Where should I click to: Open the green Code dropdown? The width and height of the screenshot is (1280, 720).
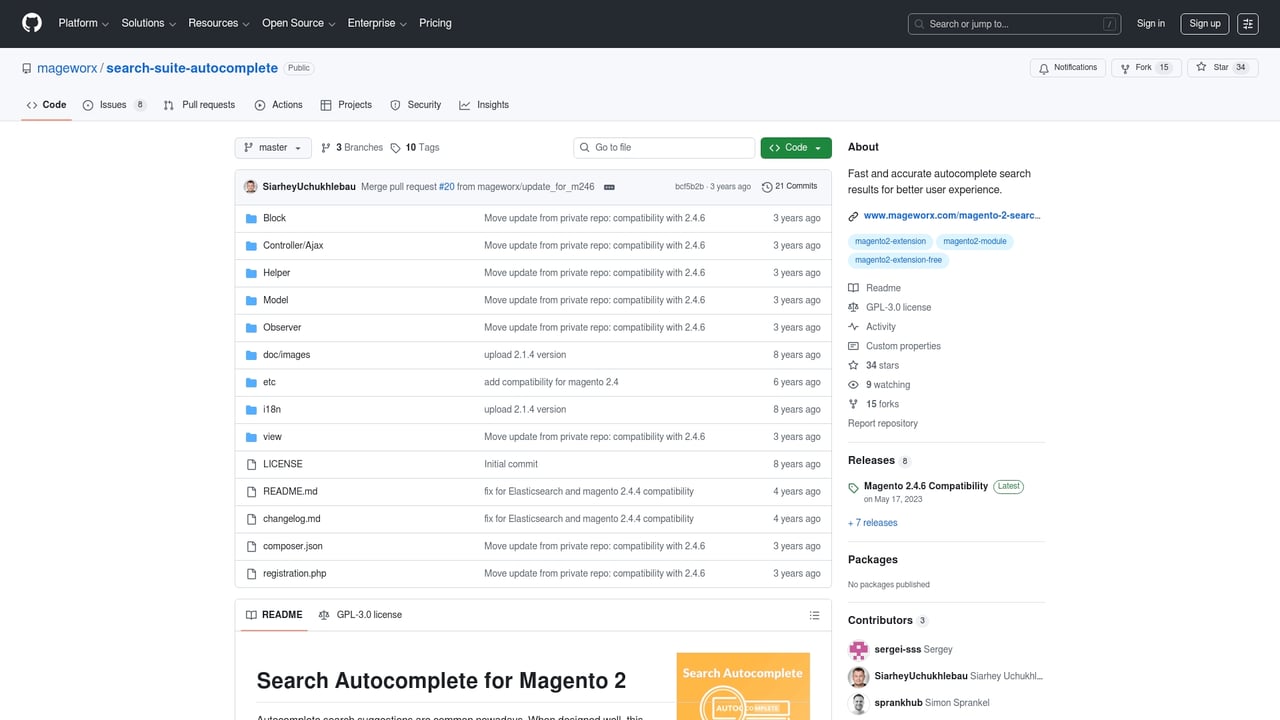point(795,147)
